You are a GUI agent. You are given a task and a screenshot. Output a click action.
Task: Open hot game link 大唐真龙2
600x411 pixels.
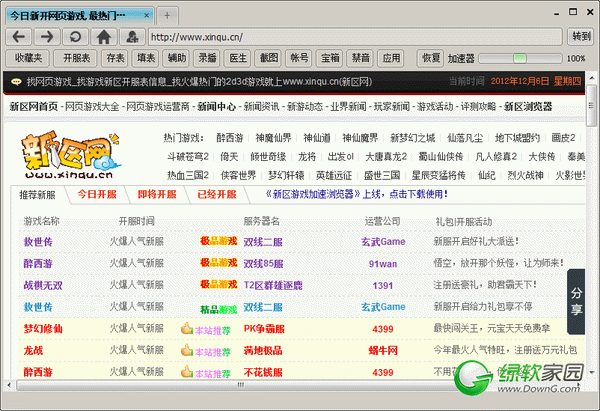click(x=386, y=157)
